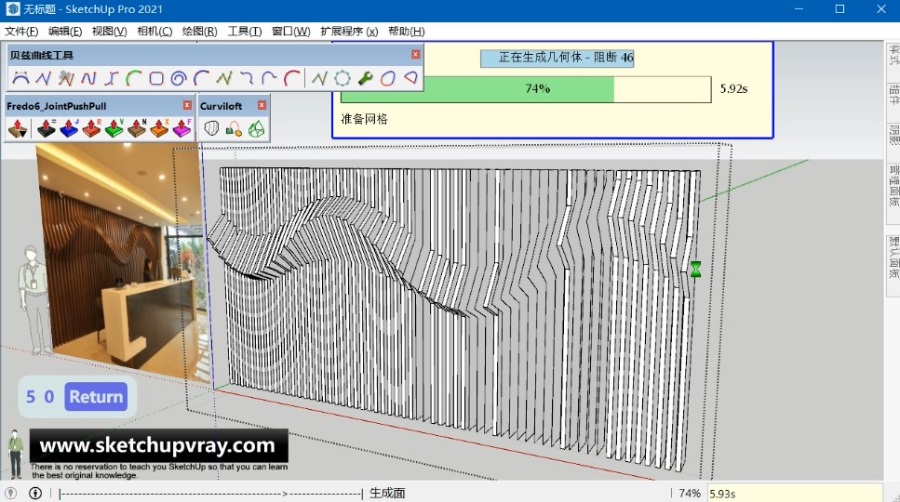Select the orange Extrude Push Pull X tool

[x=159, y=129]
